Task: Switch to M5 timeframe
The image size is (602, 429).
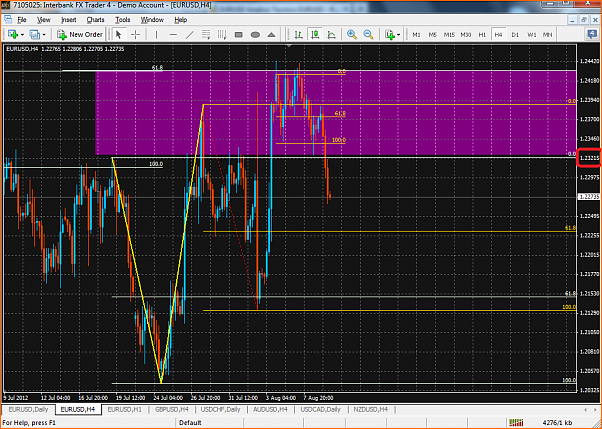Action: 433,35
